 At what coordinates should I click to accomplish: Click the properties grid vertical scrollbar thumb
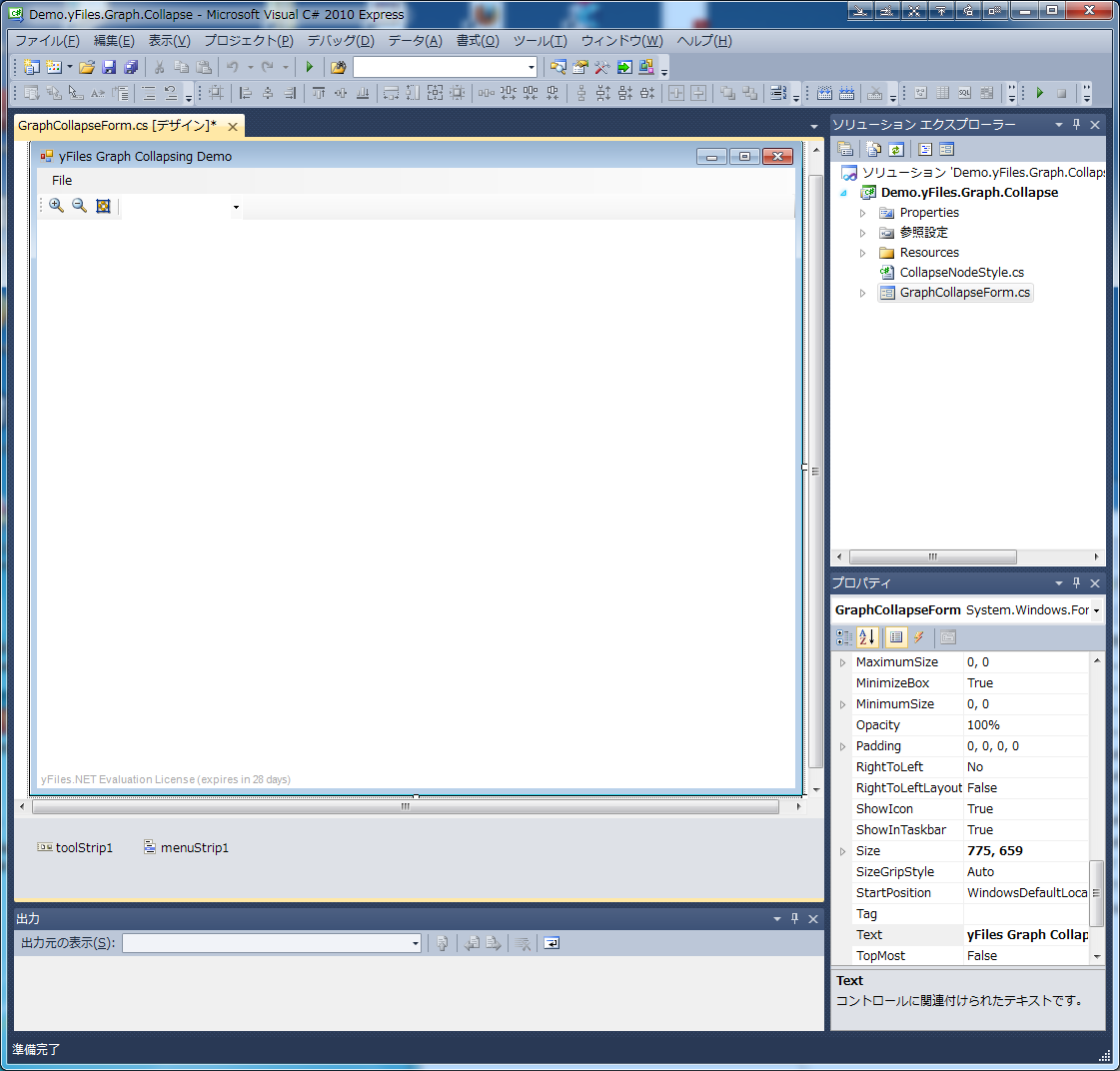coord(1096,893)
